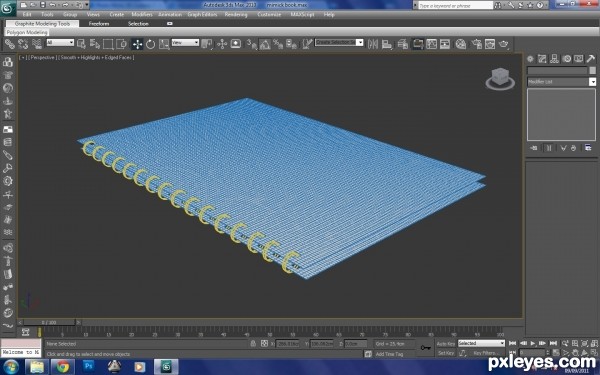Viewport: 600px width, 375px height.
Task: Select the Selection ribbon tab
Action: [x=138, y=24]
